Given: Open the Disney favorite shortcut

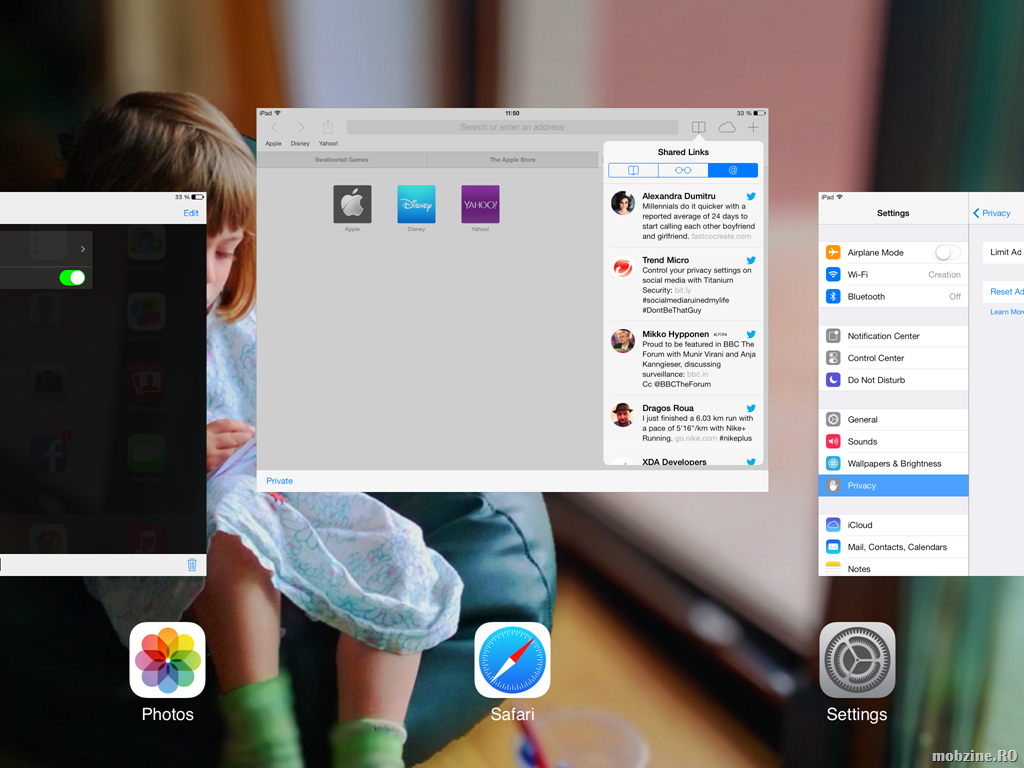Looking at the screenshot, I should 416,204.
